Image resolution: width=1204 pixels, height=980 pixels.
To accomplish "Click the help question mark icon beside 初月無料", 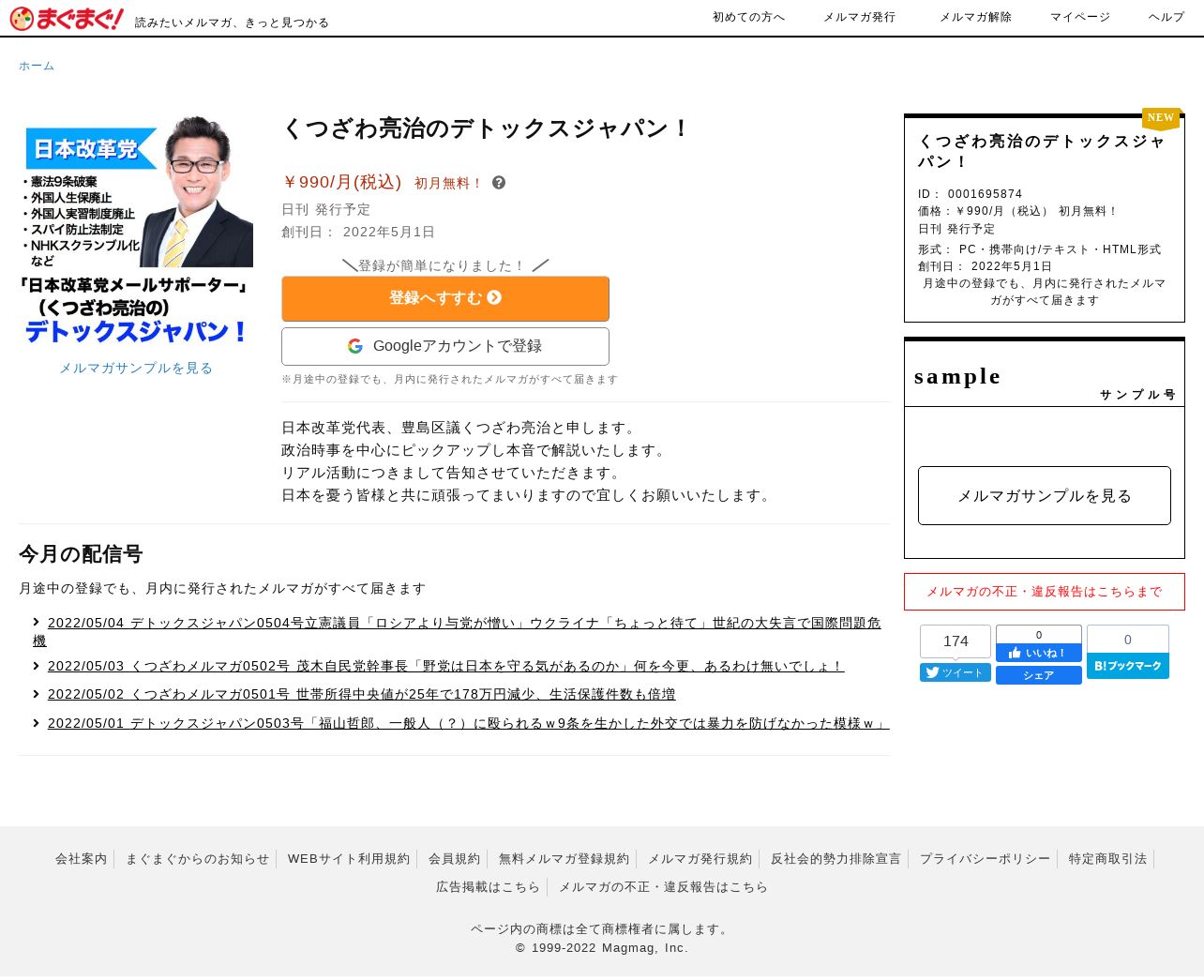I will point(499,183).
